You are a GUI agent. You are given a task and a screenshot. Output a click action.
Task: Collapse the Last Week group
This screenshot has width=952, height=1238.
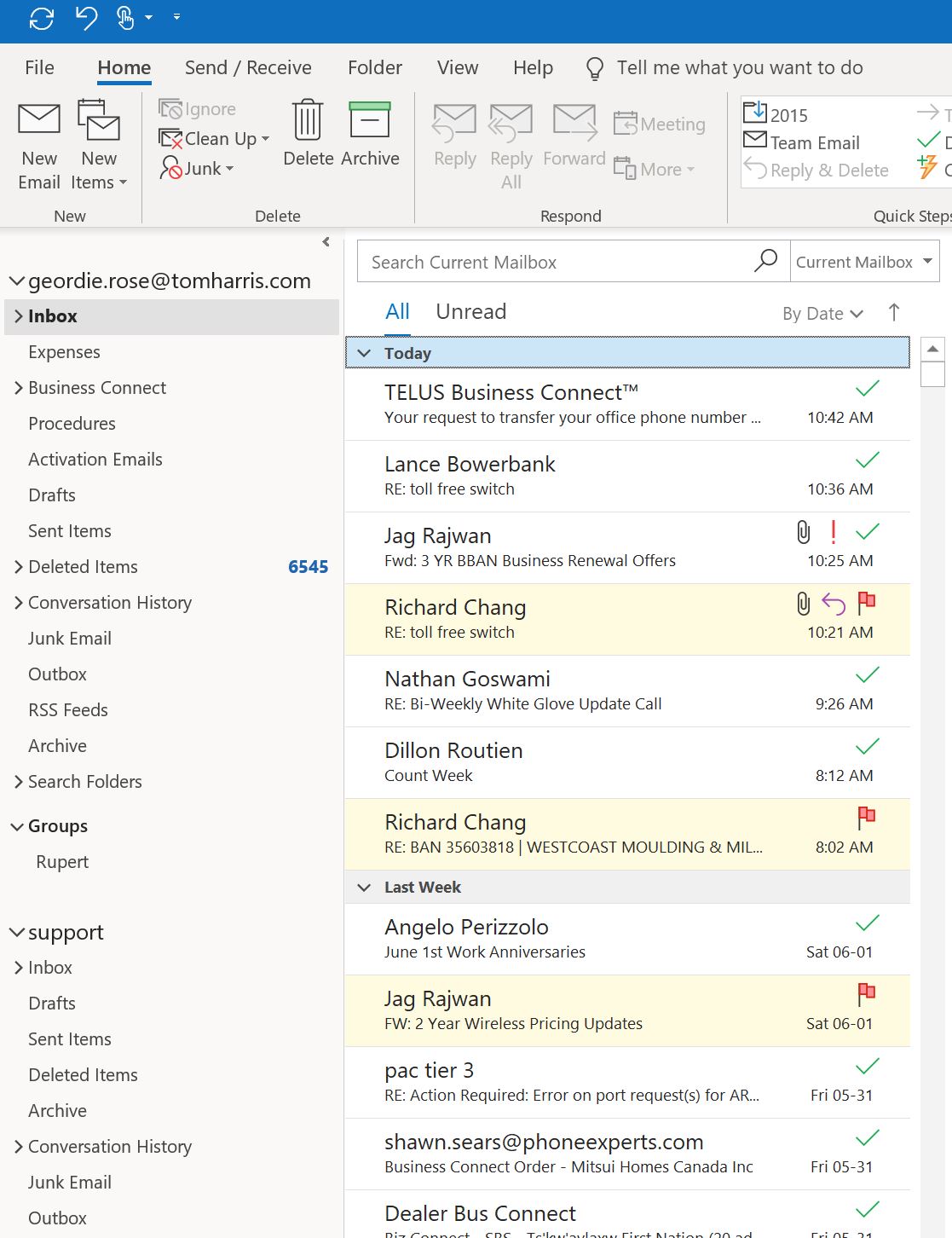point(364,887)
